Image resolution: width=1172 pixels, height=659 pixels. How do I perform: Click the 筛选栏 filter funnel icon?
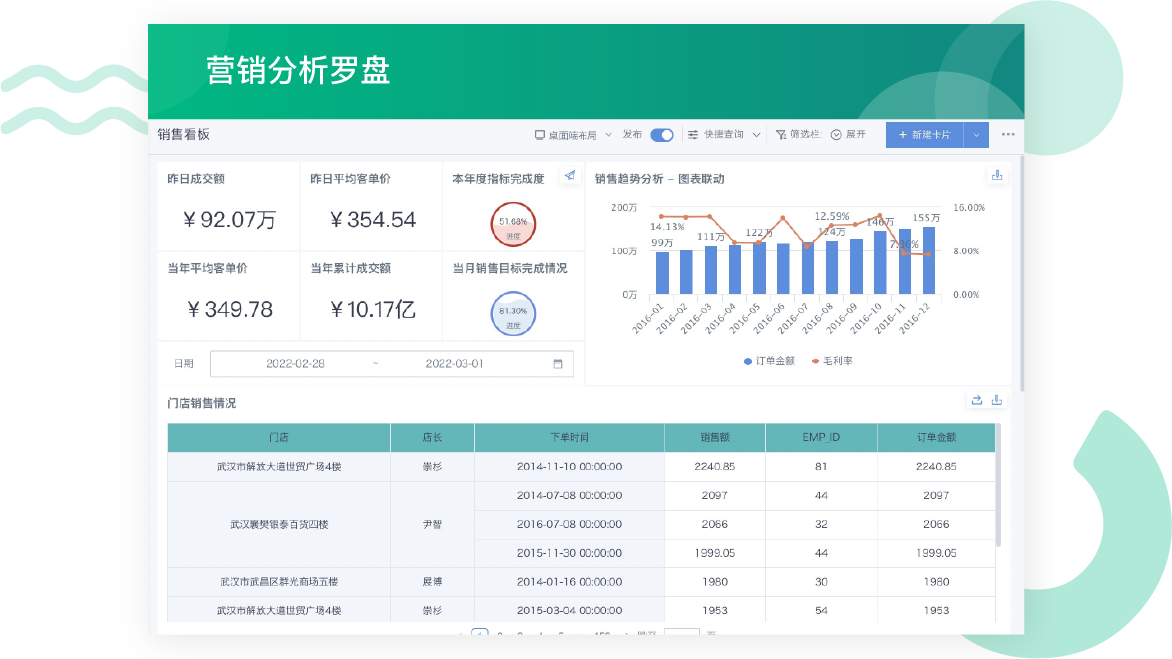pos(781,135)
